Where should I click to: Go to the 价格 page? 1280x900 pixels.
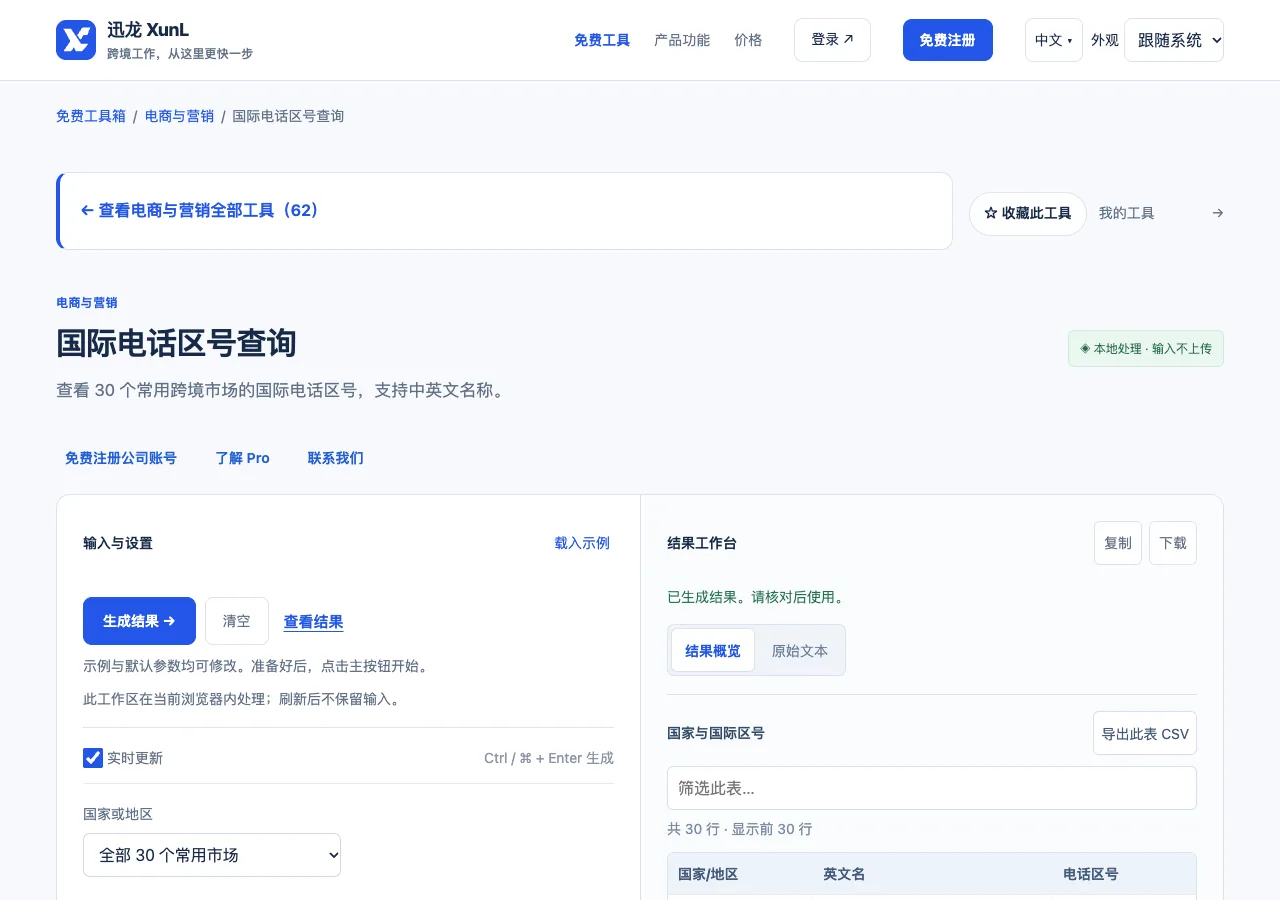[748, 40]
